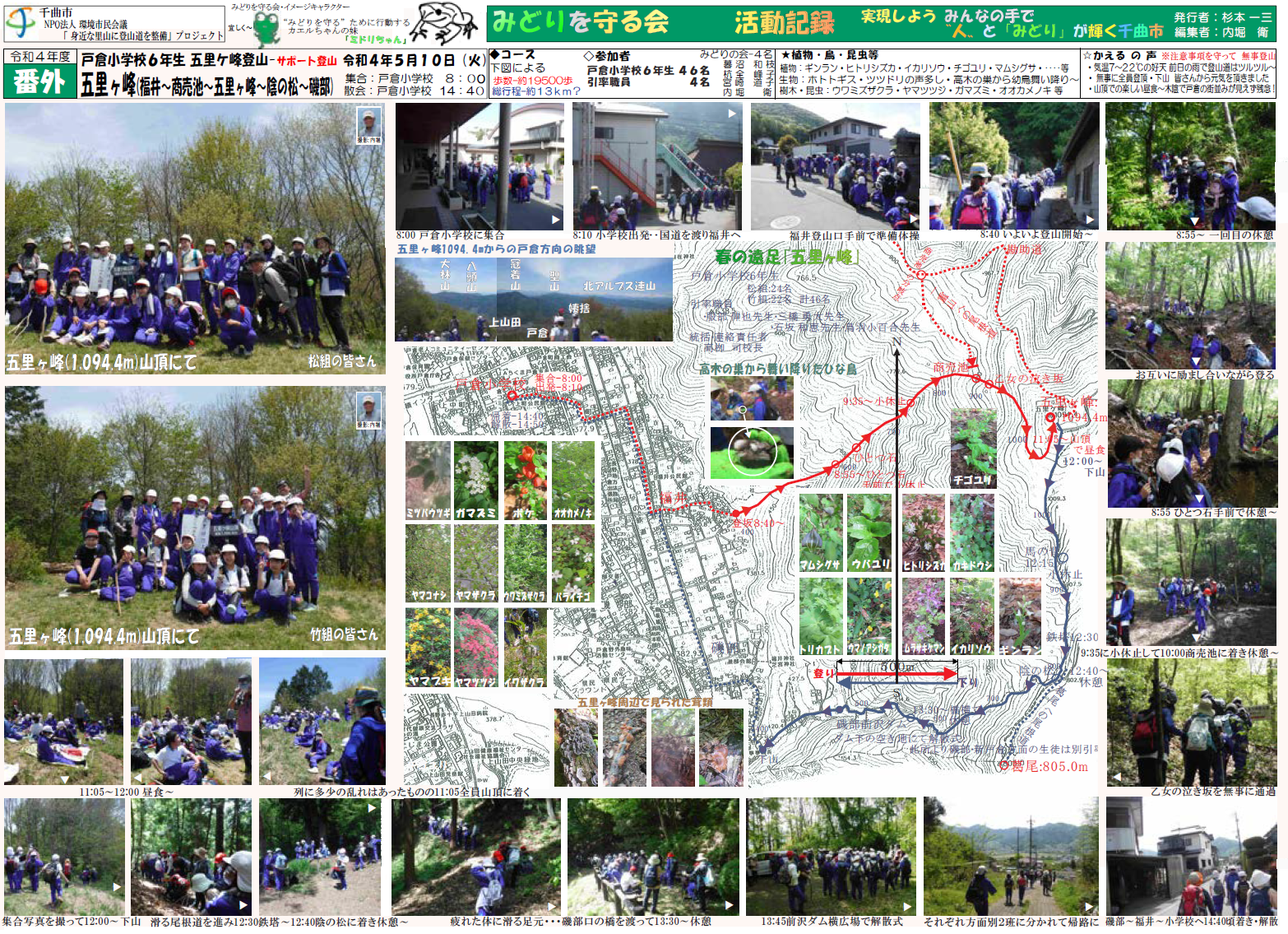The height and width of the screenshot is (934, 1288).
Task: Click the green frog mascot Midori-chan
Action: [x=265, y=29]
